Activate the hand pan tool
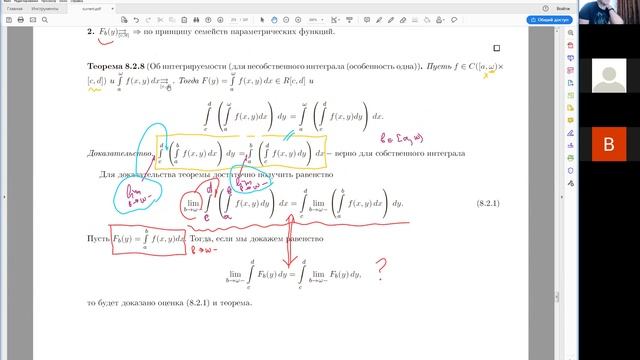This screenshot has height=360, width=640. click(x=274, y=20)
